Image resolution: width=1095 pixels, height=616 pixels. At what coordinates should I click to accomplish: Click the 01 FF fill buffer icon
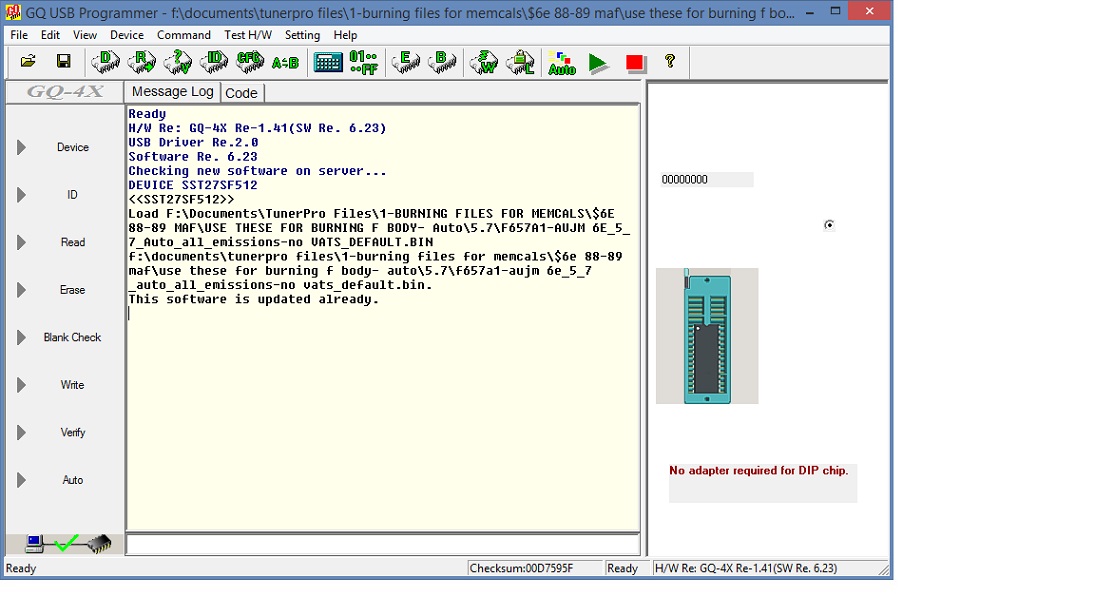coord(364,62)
